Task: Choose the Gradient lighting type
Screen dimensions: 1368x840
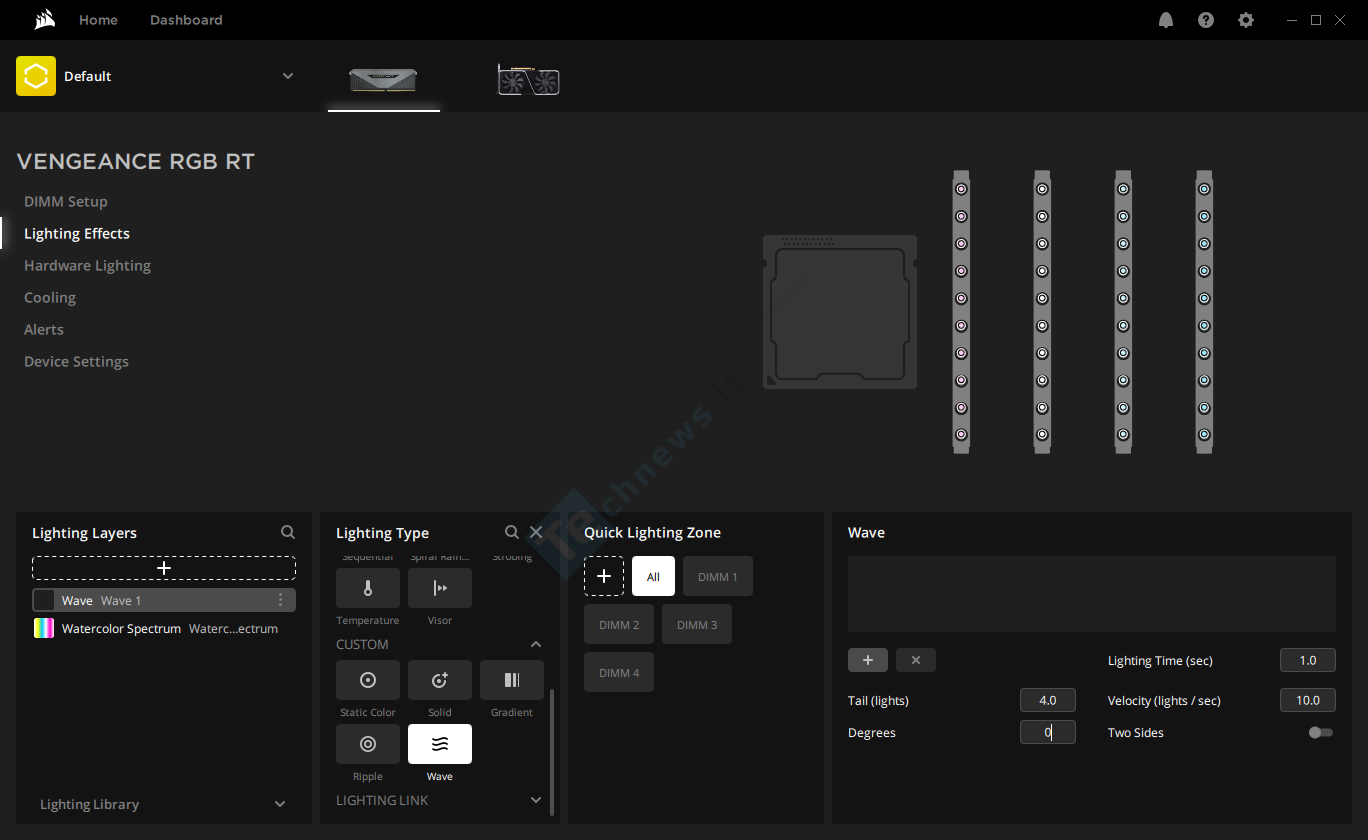Action: pos(512,680)
